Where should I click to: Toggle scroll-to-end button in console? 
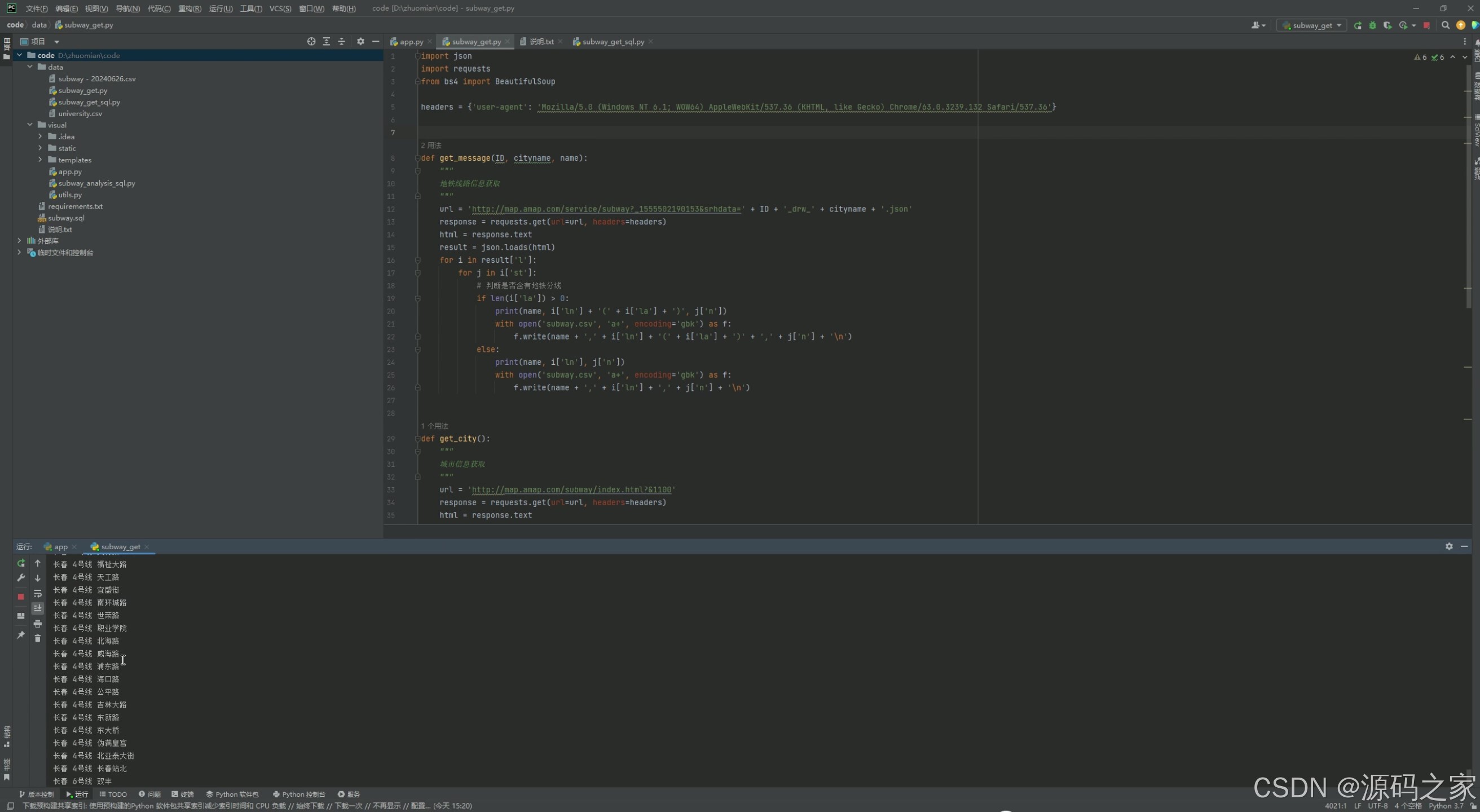(38, 608)
